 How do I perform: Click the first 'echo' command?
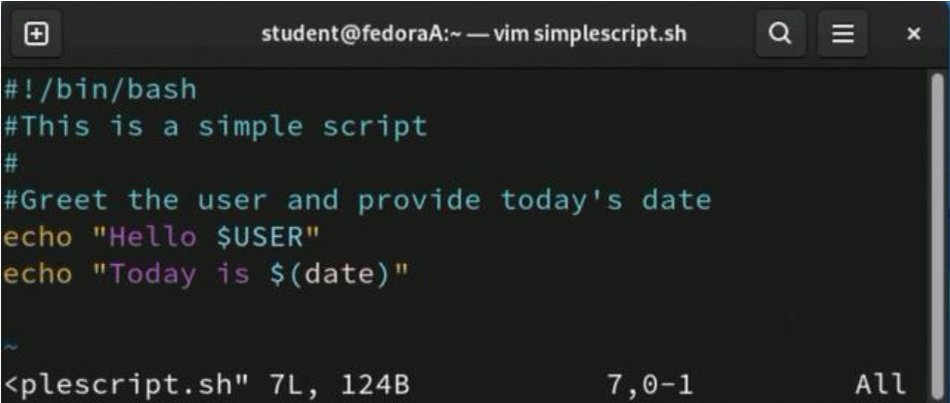click(x=36, y=237)
